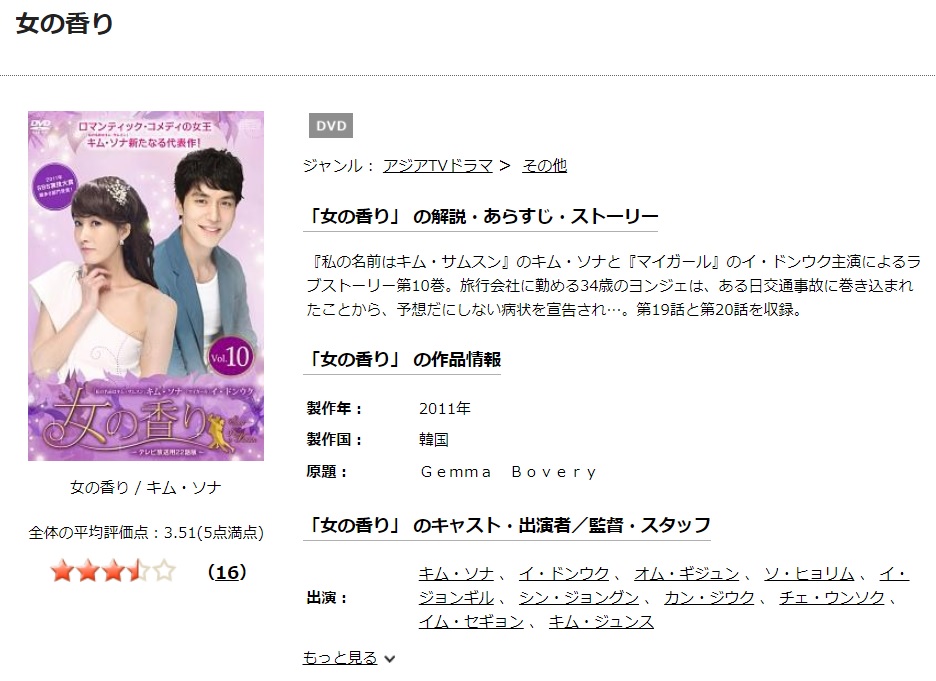Click the 女の香り DVD cover image
Image resolution: width=936 pixels, height=681 pixels.
146,286
